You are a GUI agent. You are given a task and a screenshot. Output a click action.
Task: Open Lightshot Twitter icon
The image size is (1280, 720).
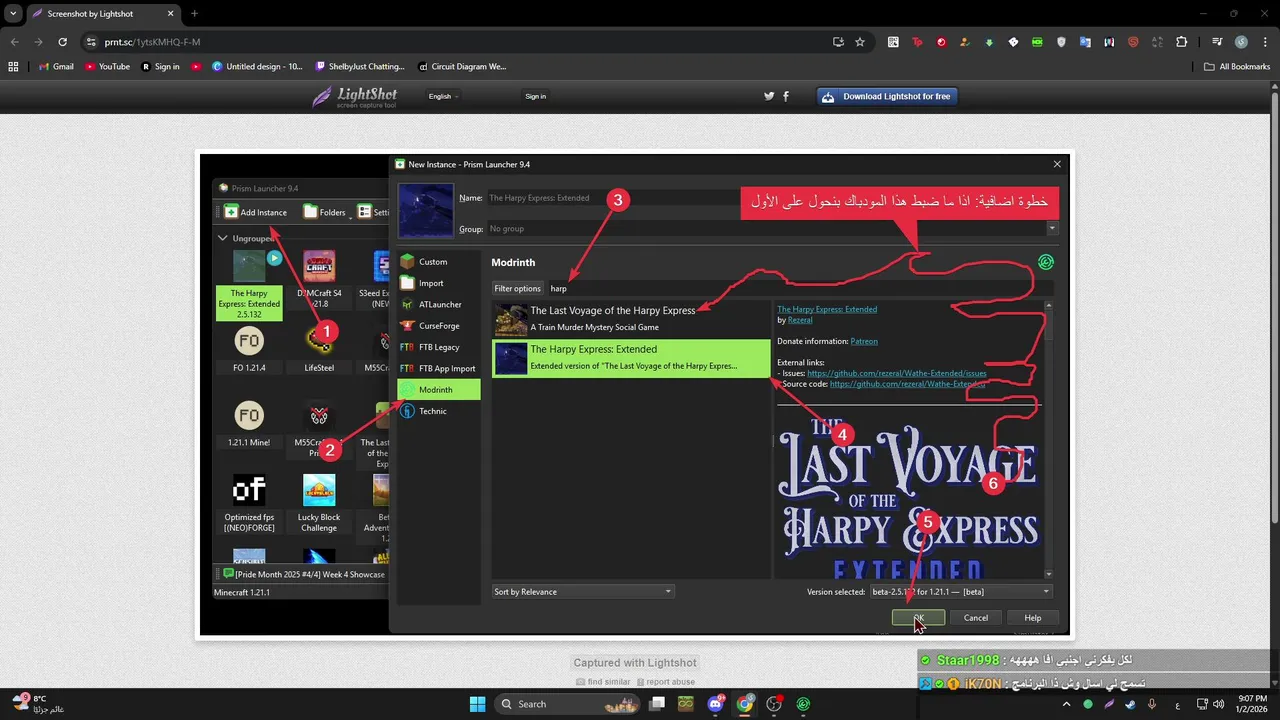click(x=769, y=97)
